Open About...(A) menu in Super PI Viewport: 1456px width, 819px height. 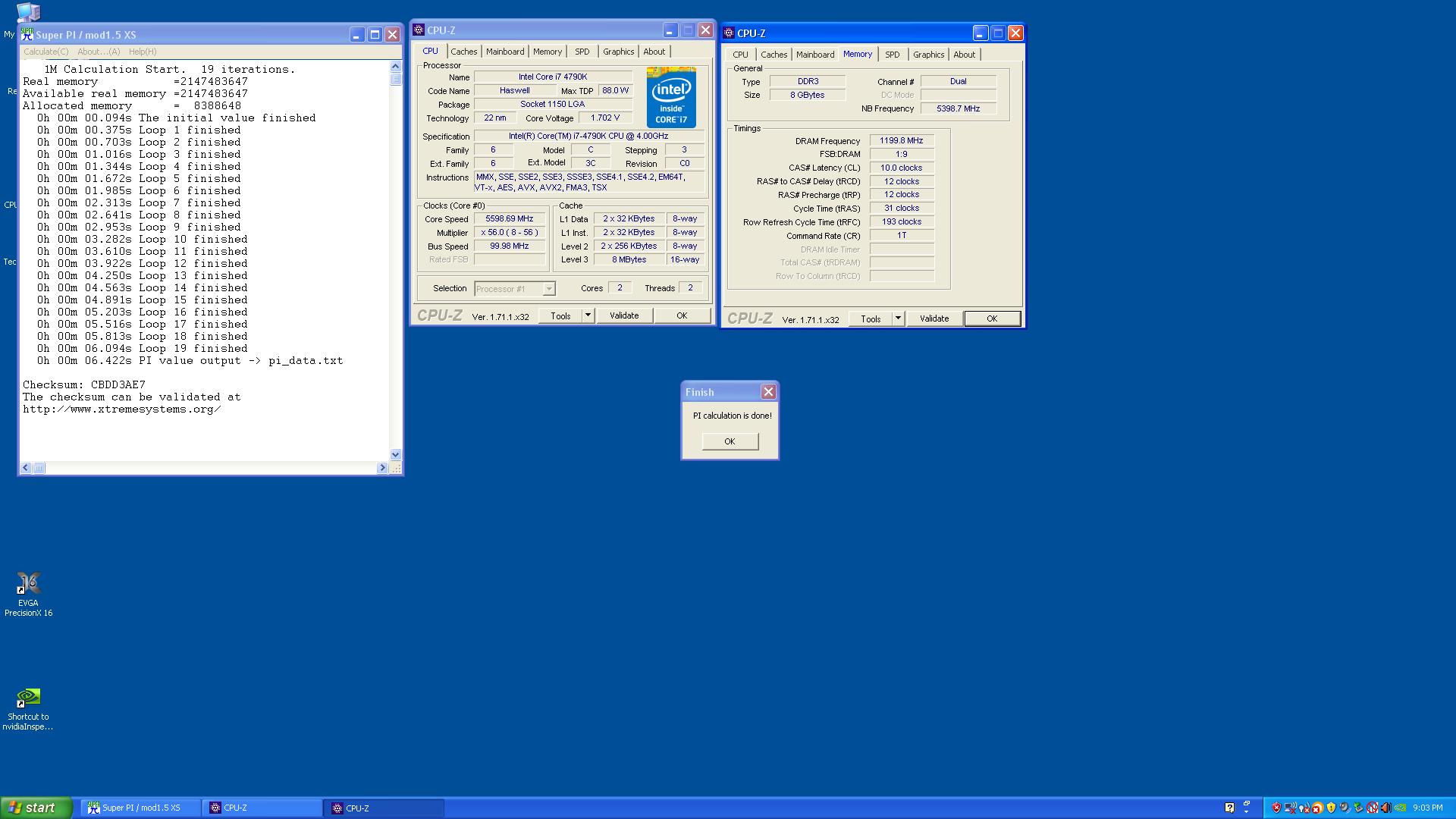pos(99,52)
